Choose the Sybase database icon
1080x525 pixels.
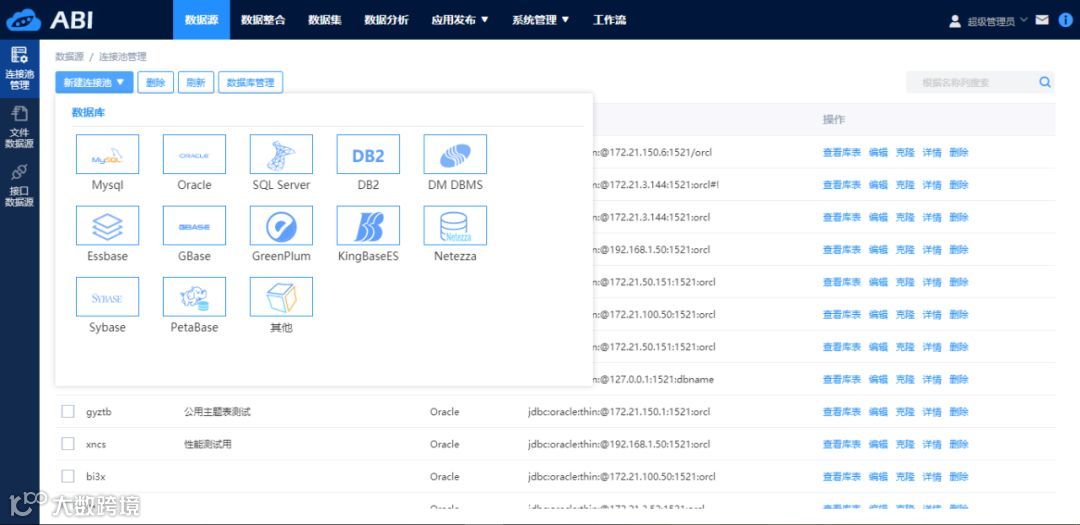click(x=107, y=297)
